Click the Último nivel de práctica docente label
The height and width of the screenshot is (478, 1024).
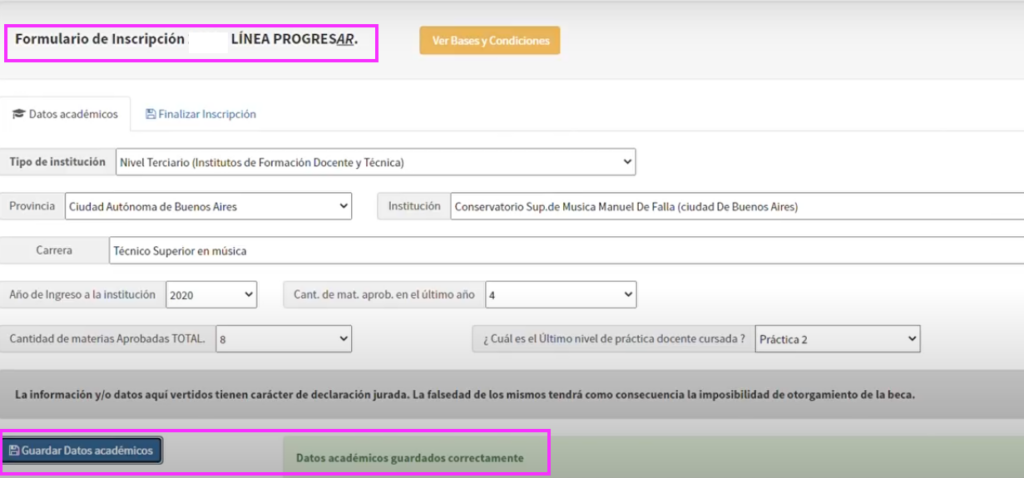614,339
